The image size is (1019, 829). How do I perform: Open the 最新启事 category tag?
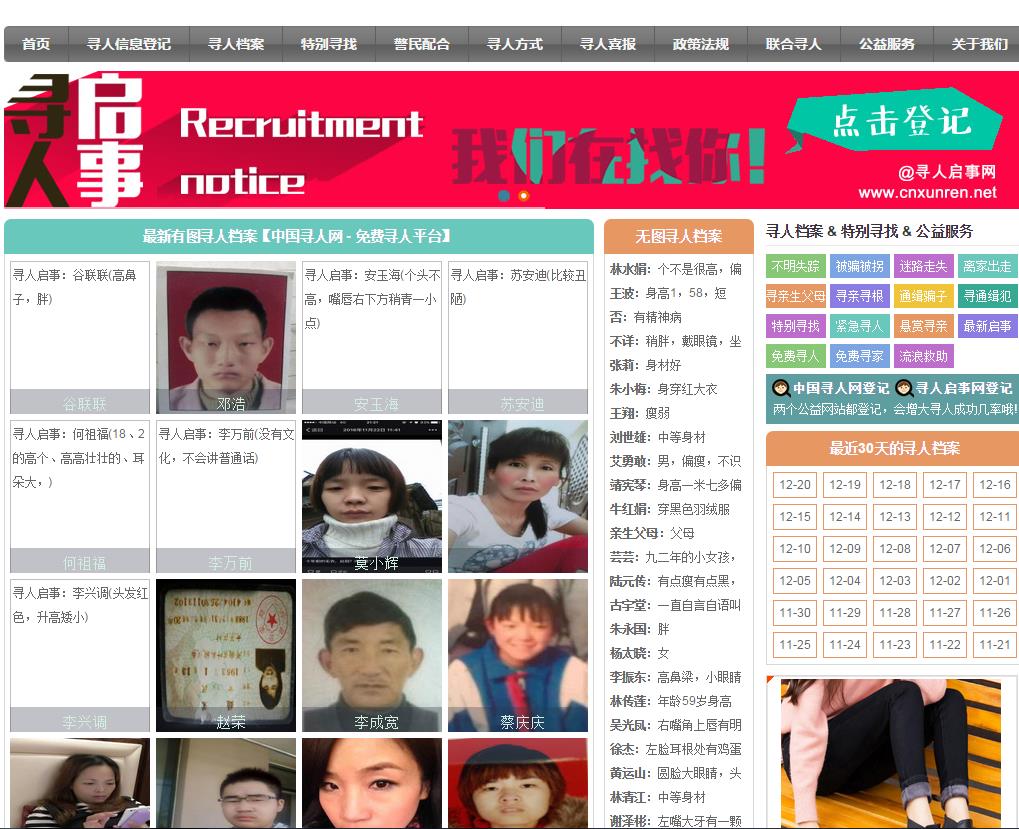coord(987,326)
